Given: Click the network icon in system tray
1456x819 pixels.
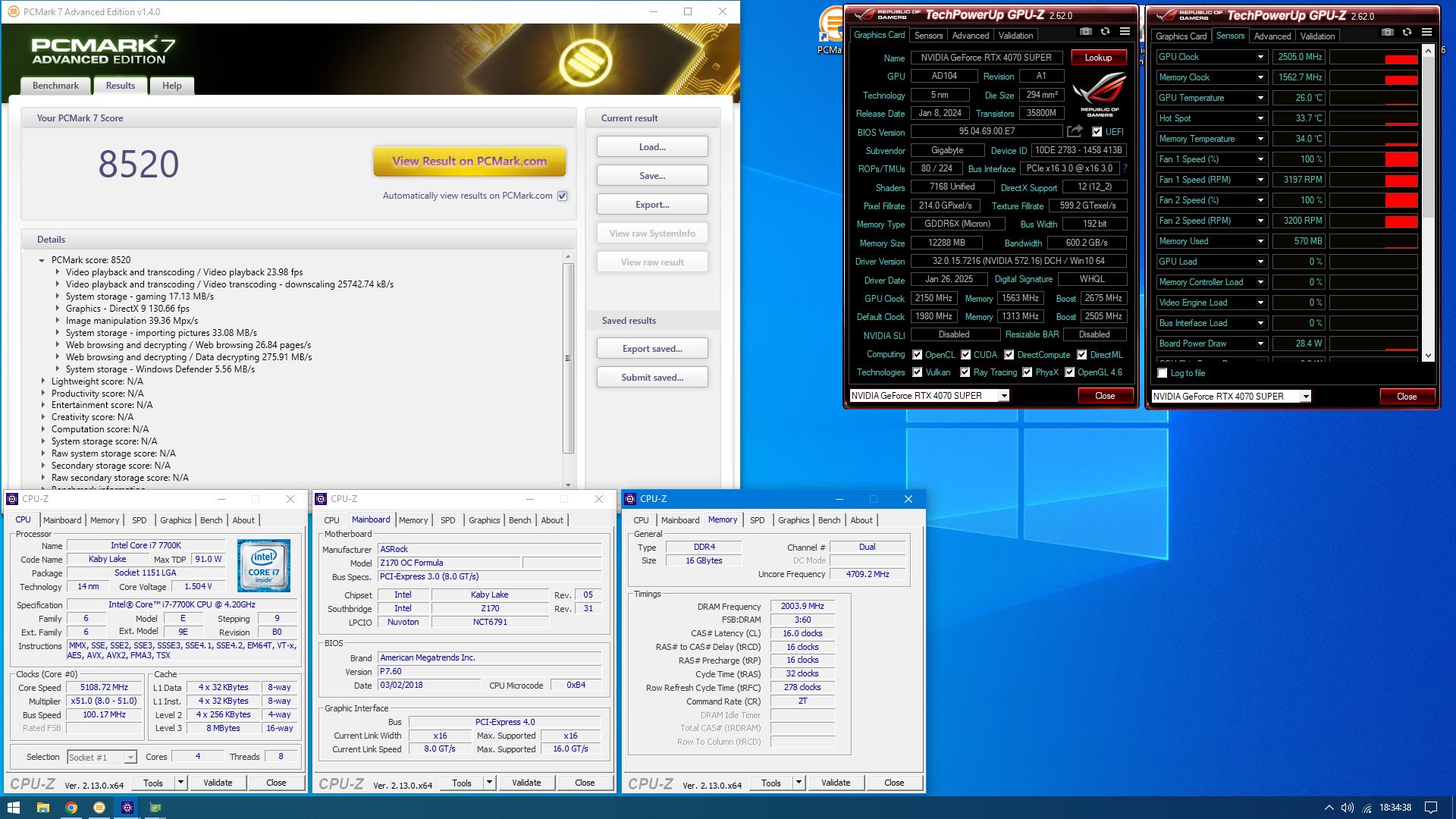Looking at the screenshot, I should (x=1367, y=808).
